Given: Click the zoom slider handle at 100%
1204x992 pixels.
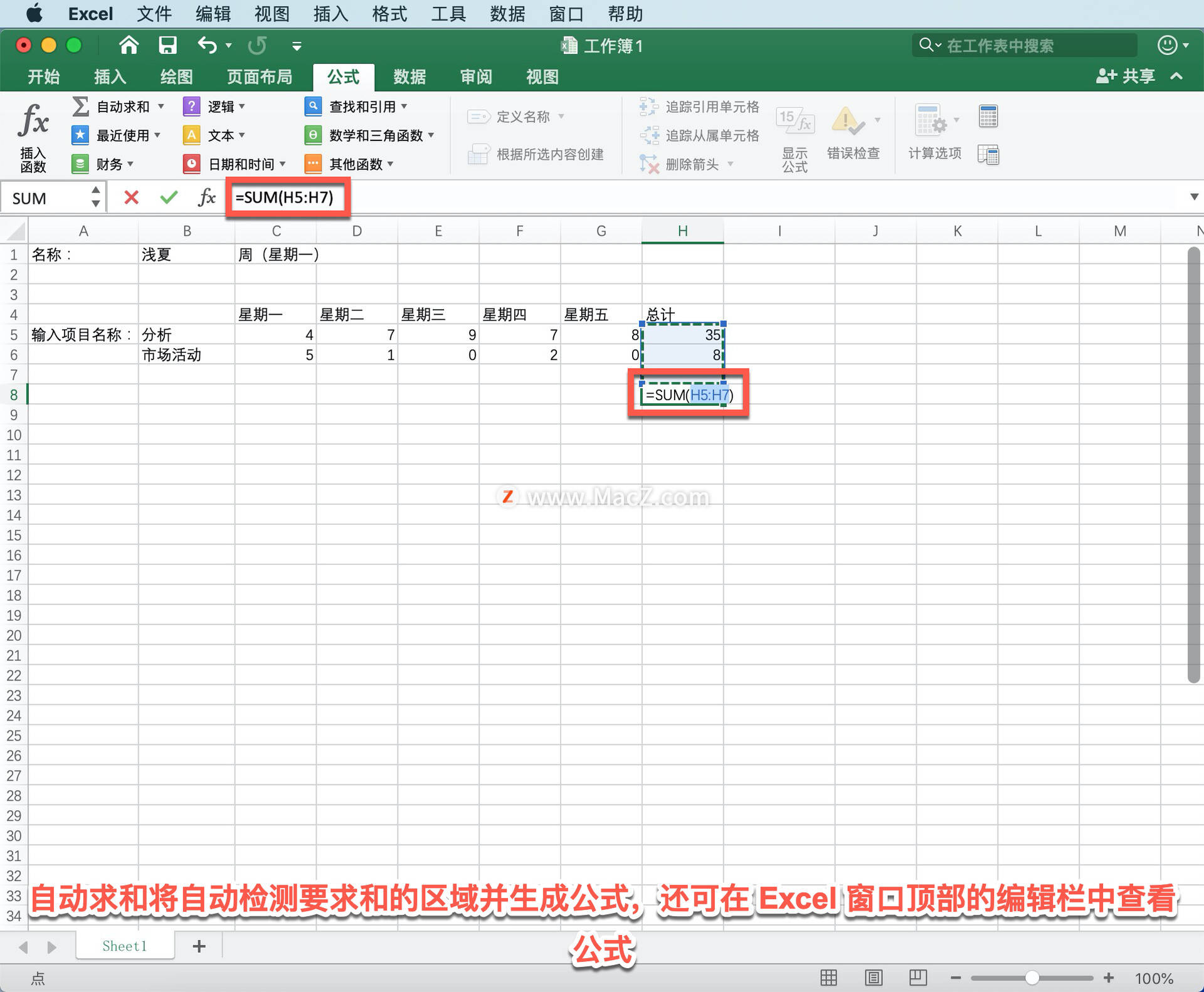Looking at the screenshot, I should pyautogui.click(x=1032, y=978).
